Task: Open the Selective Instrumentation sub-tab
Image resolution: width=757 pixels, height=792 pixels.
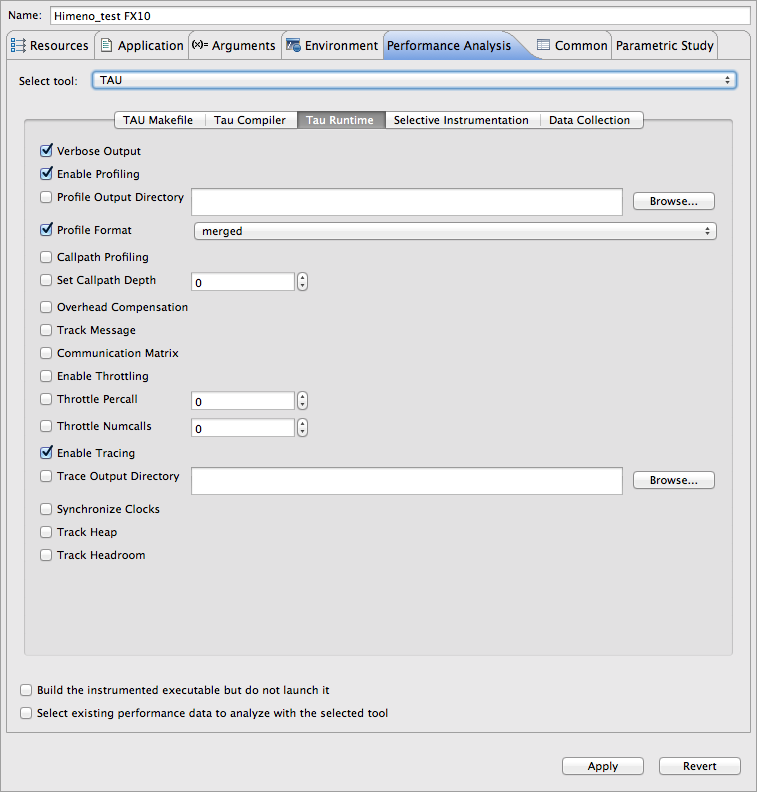Action: pyautogui.click(x=460, y=120)
